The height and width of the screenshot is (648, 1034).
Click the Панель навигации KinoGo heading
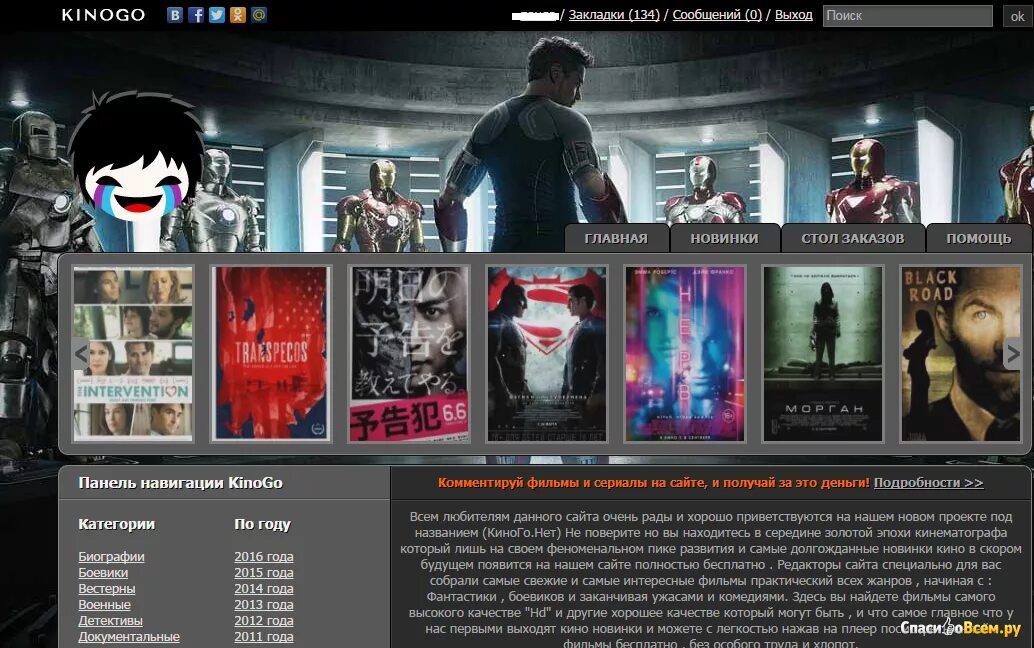tap(180, 483)
